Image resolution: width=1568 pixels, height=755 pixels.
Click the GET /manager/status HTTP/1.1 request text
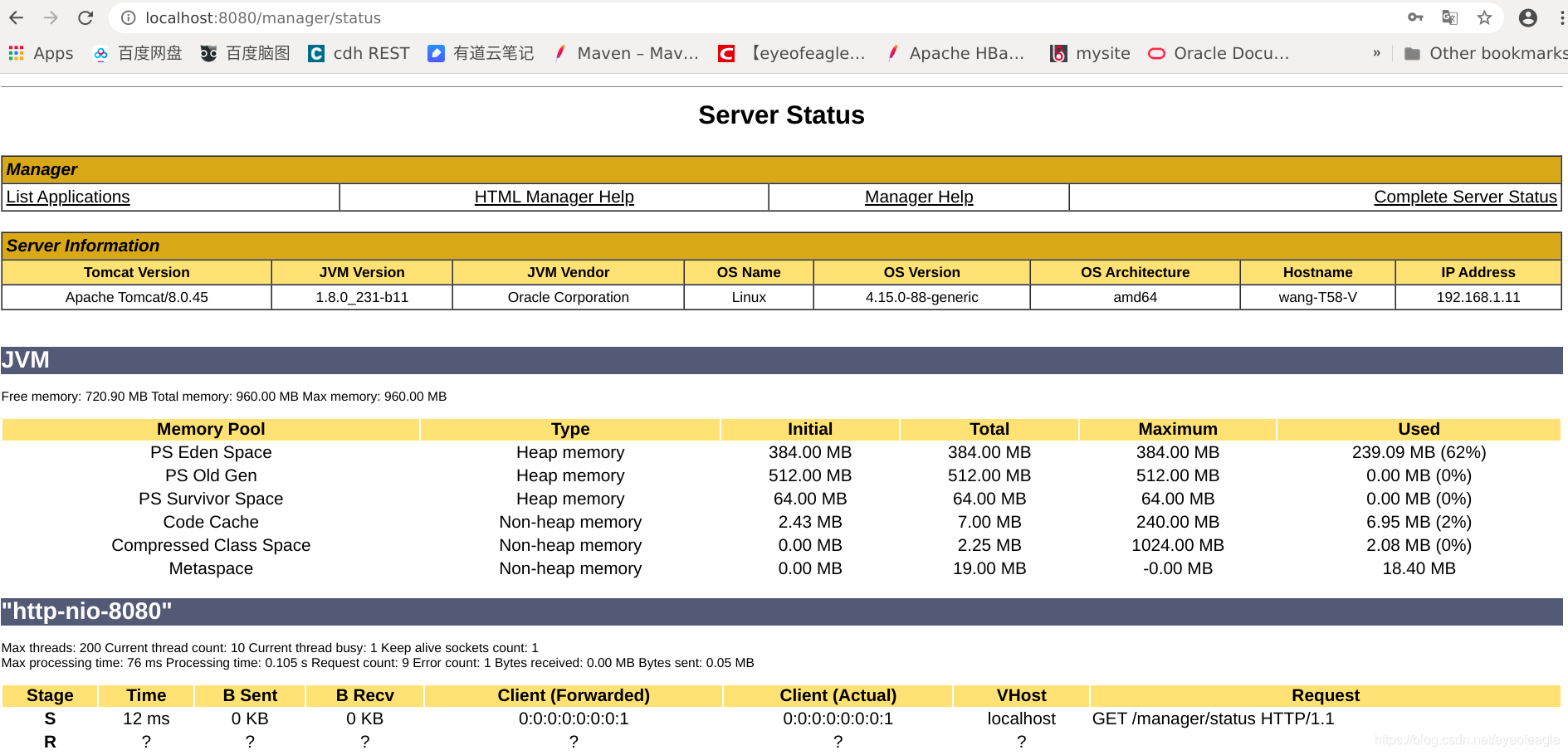pos(1213,718)
